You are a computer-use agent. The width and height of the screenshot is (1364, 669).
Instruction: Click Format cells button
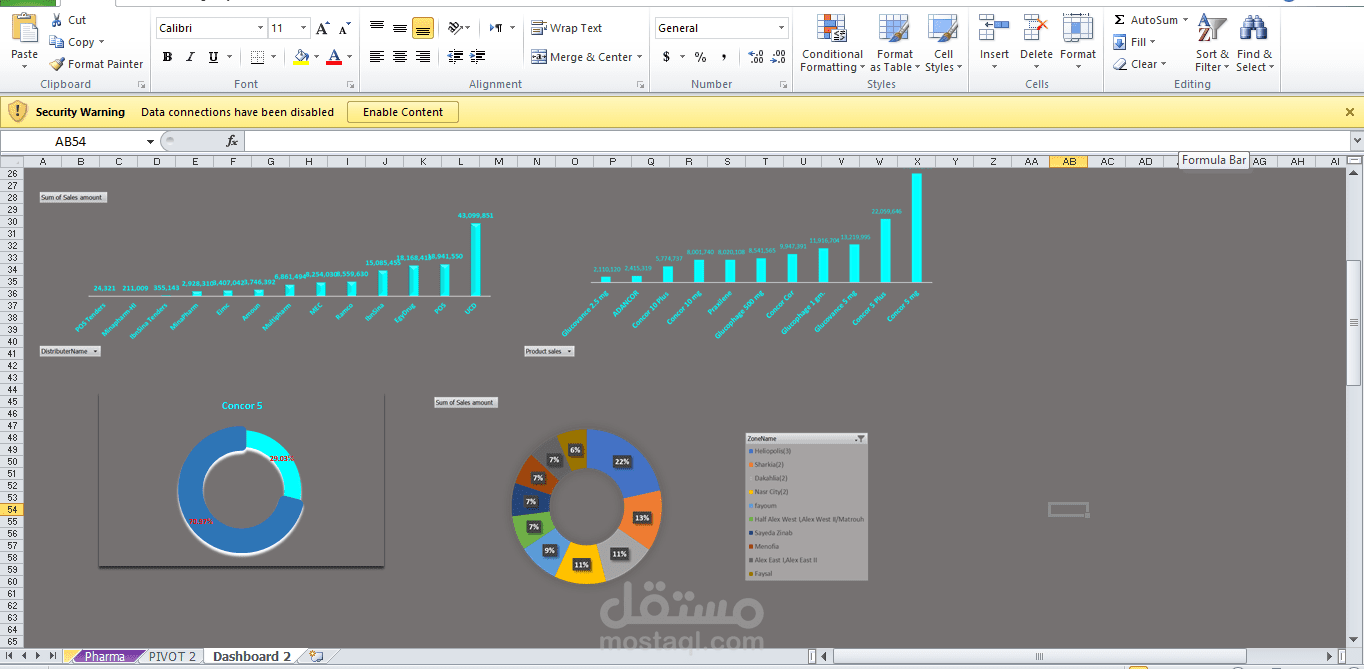pos(1078,43)
